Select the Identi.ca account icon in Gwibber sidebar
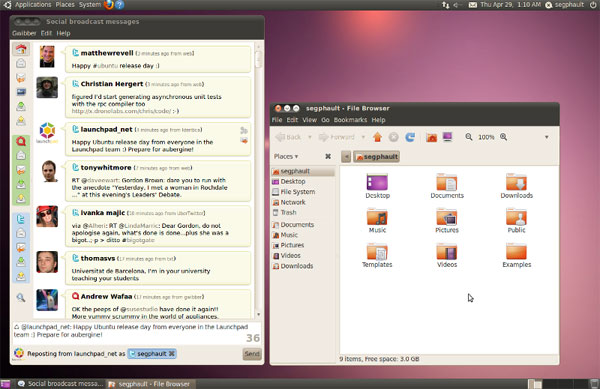The width and height of the screenshot is (600, 389). pos(21,142)
